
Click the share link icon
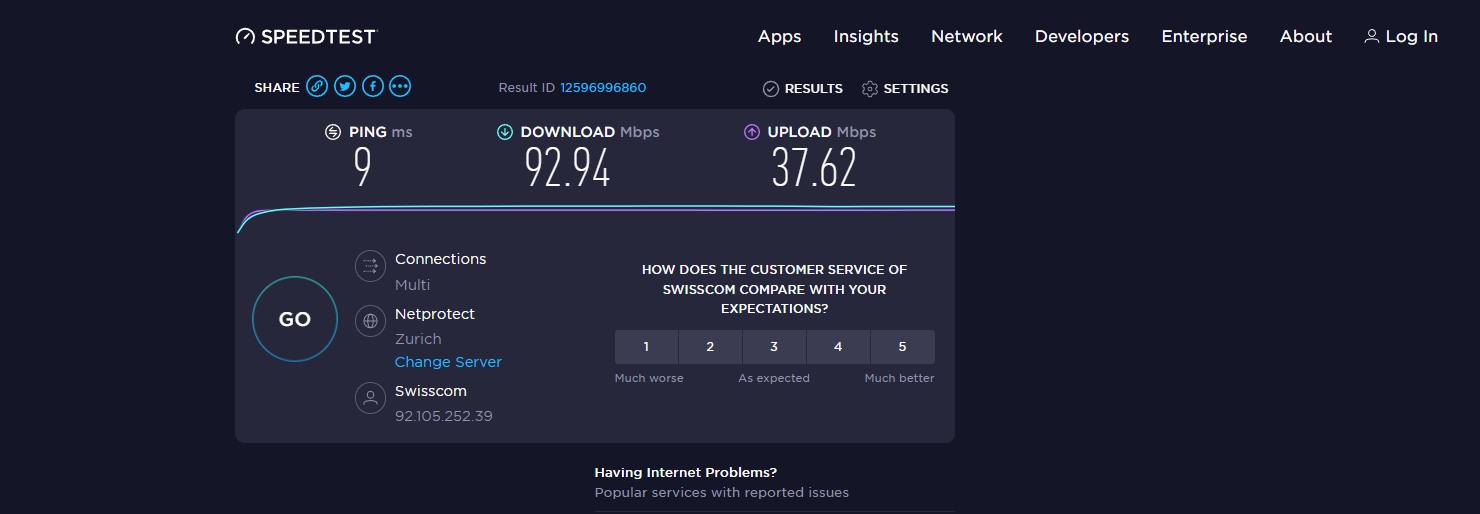coord(317,87)
